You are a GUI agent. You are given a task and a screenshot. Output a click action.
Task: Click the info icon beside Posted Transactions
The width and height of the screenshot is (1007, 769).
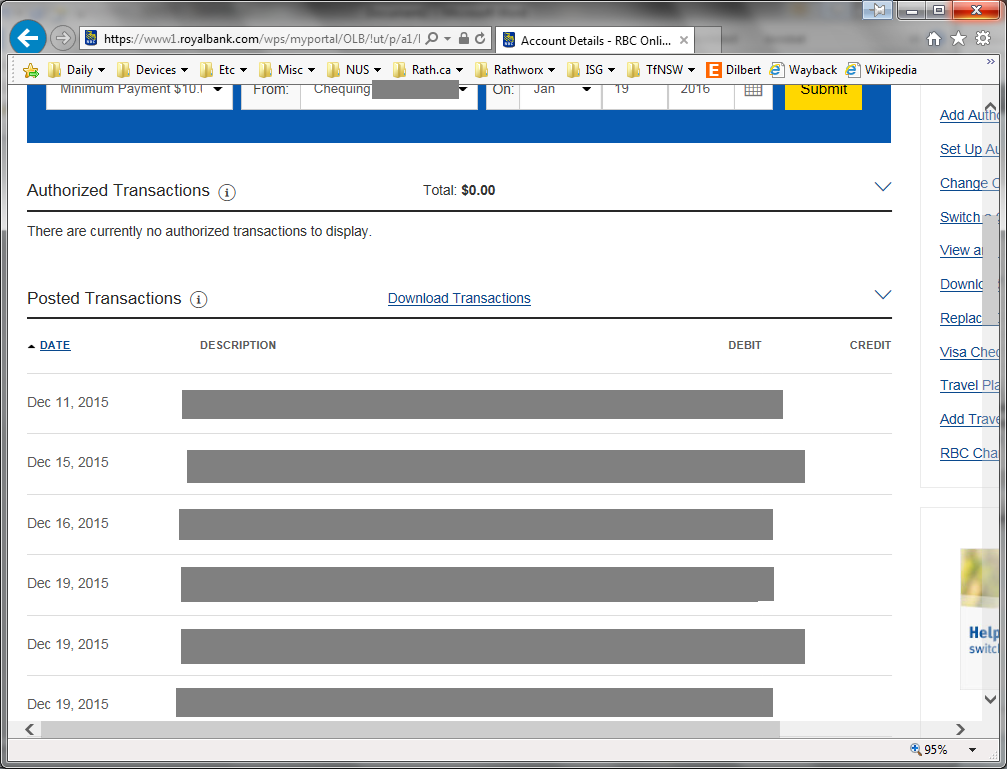pyautogui.click(x=198, y=300)
